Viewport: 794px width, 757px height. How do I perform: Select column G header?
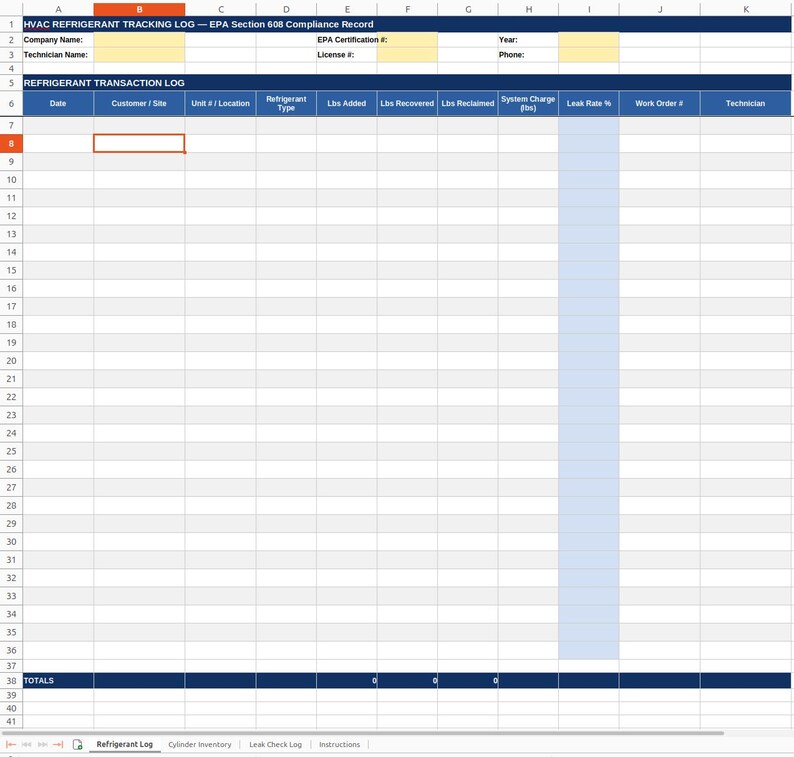(x=468, y=9)
